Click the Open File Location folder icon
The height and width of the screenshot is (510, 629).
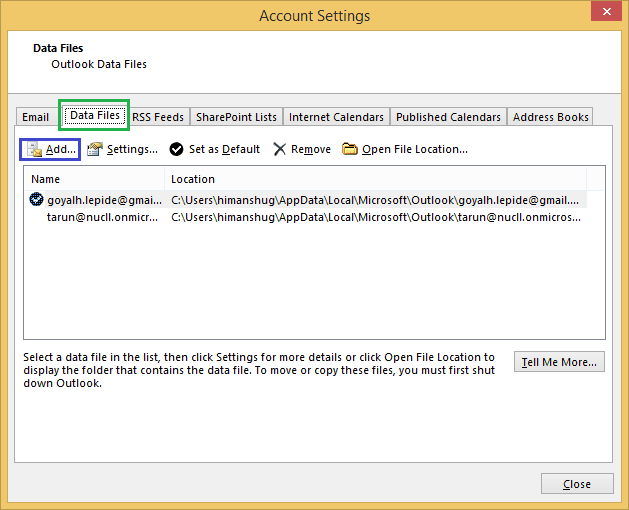click(350, 149)
